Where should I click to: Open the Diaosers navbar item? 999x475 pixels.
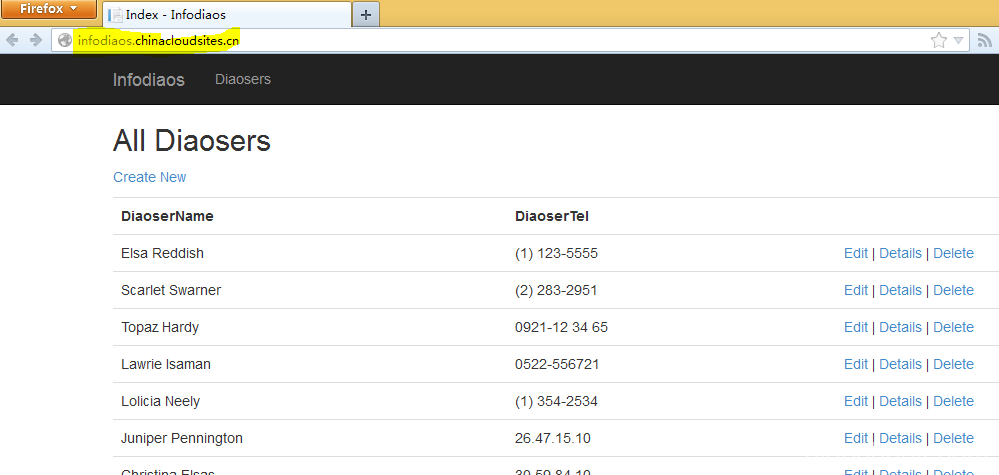243,79
